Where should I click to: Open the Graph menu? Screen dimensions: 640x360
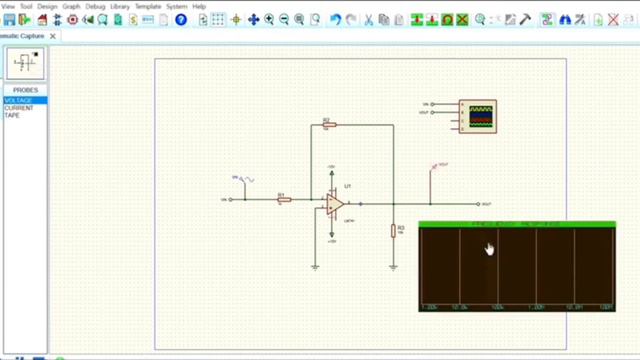(x=71, y=7)
